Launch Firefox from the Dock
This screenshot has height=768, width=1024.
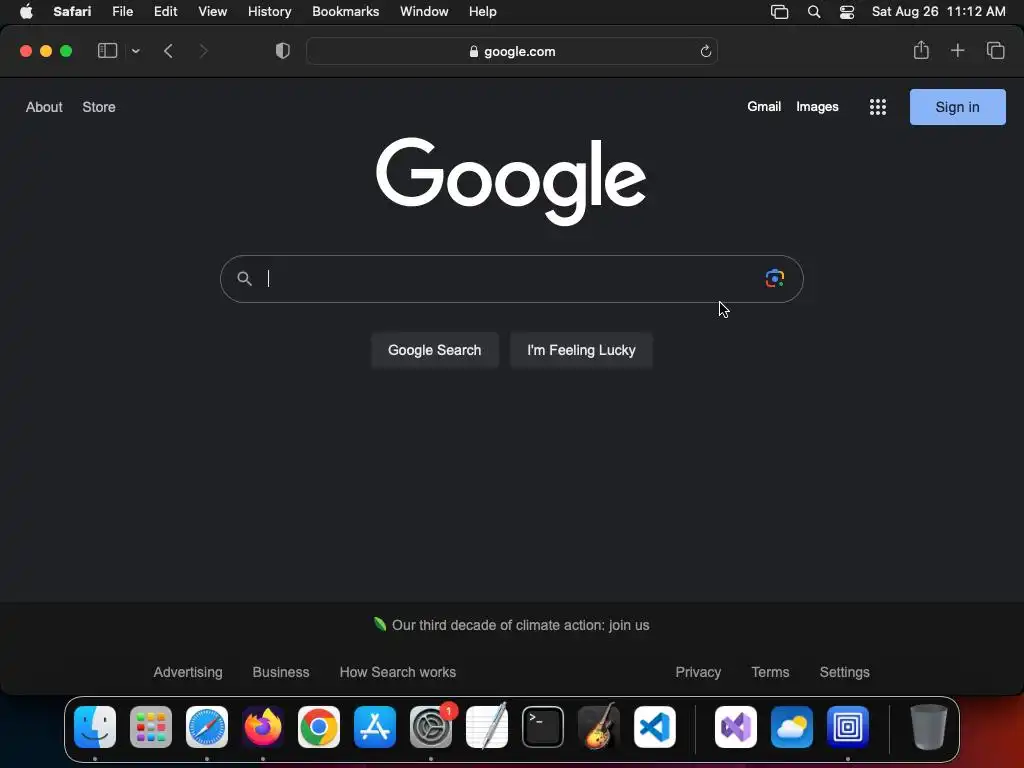tap(263, 727)
